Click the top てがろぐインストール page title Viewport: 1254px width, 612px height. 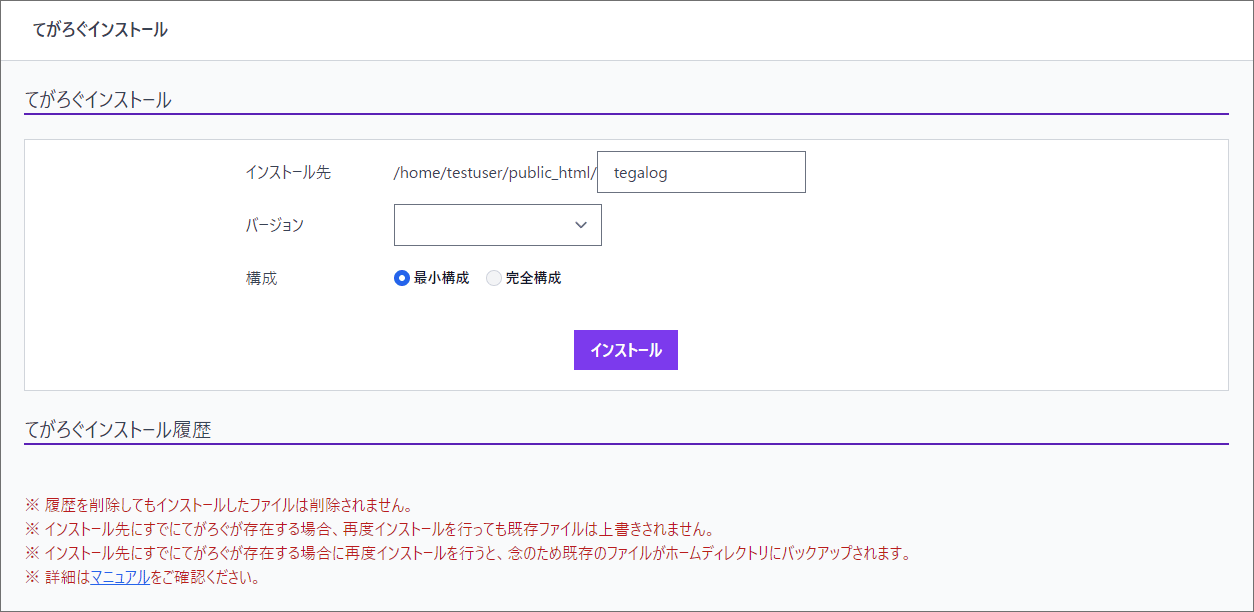coord(100,30)
